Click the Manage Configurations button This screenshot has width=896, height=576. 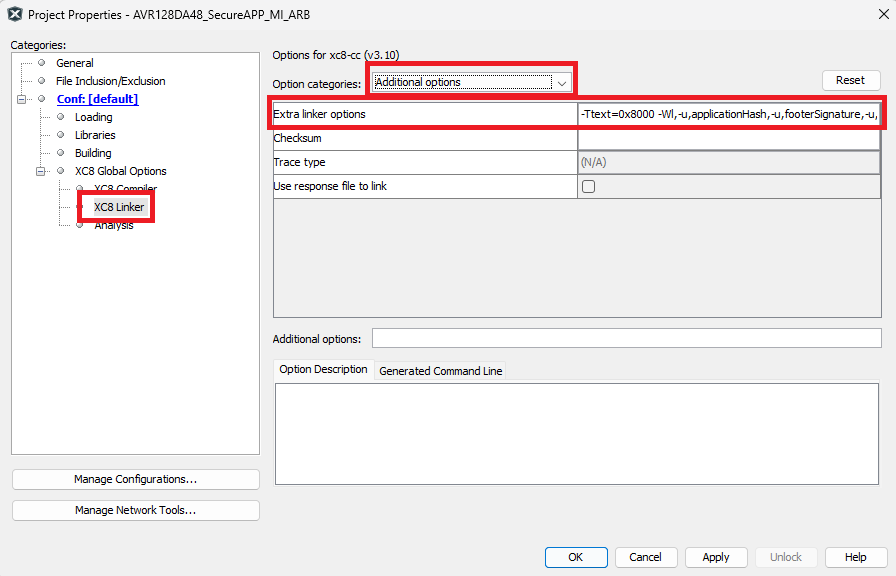(x=135, y=480)
